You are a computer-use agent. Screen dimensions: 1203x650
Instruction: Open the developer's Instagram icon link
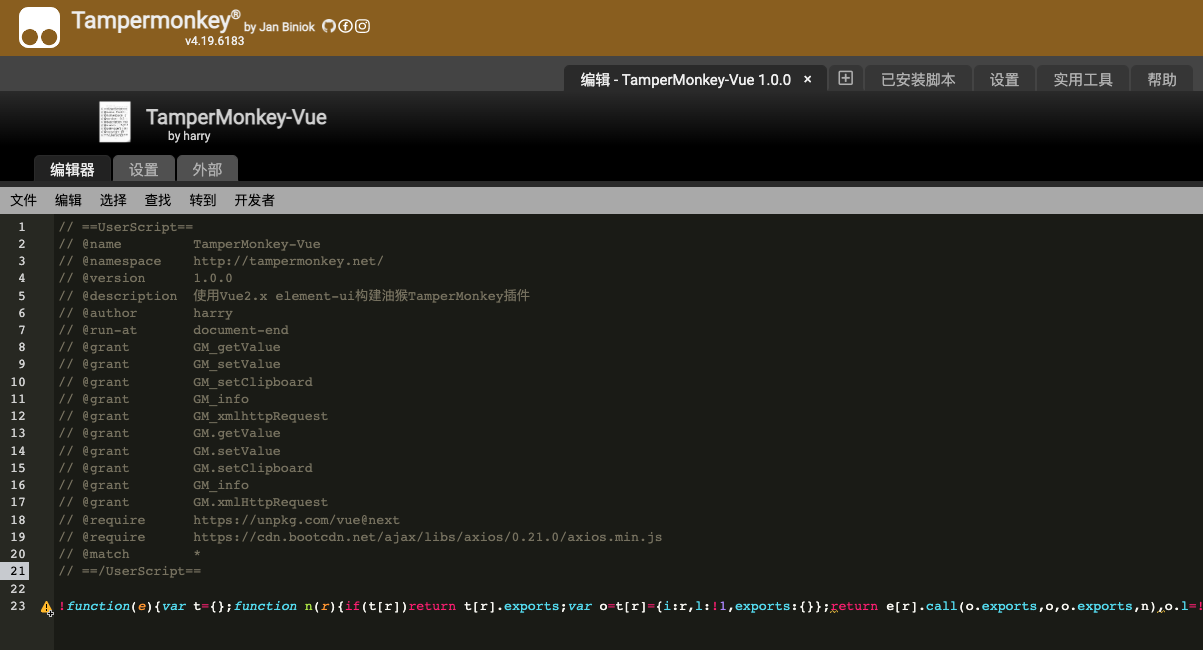363,26
